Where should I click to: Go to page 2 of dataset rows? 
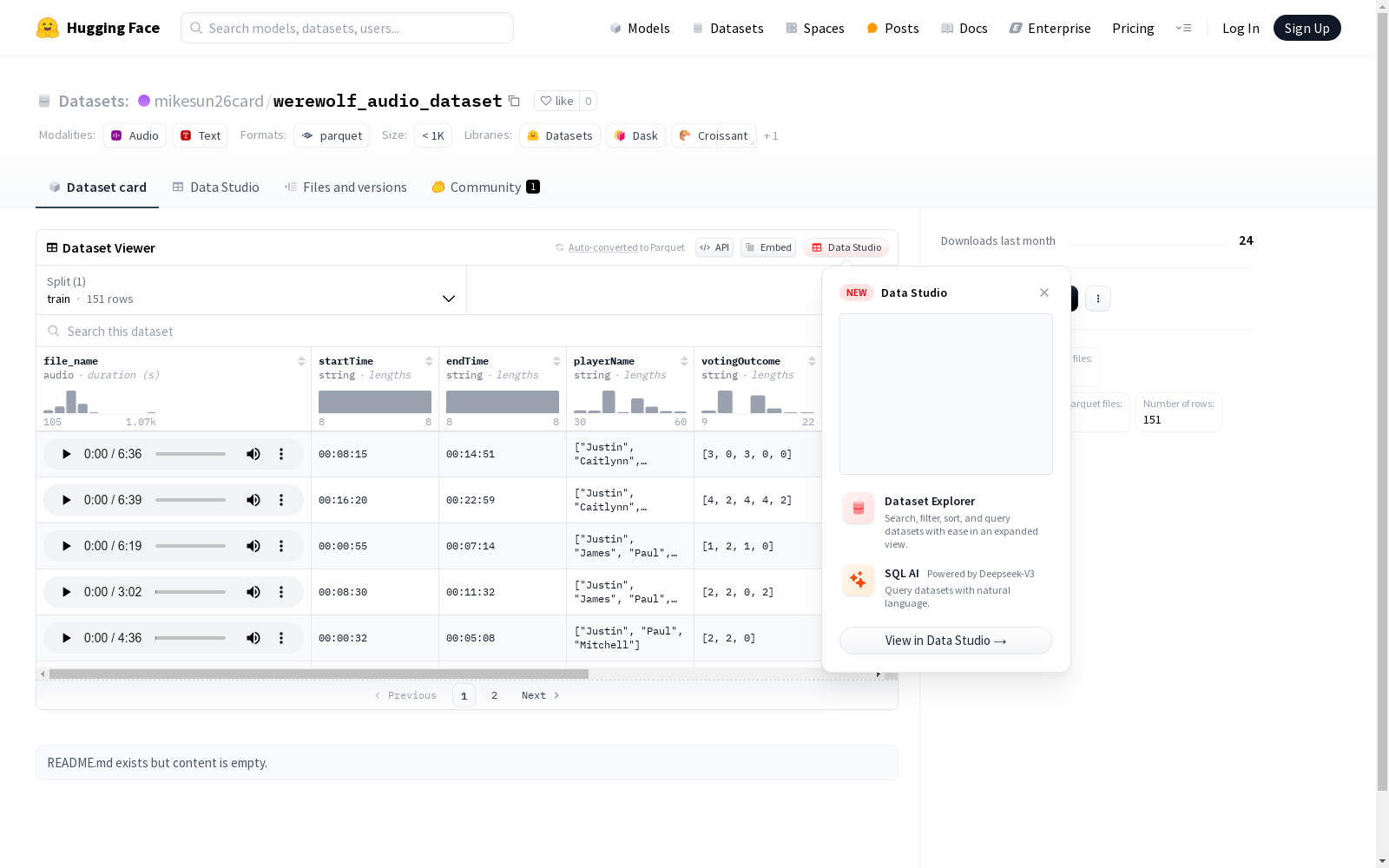coord(495,695)
